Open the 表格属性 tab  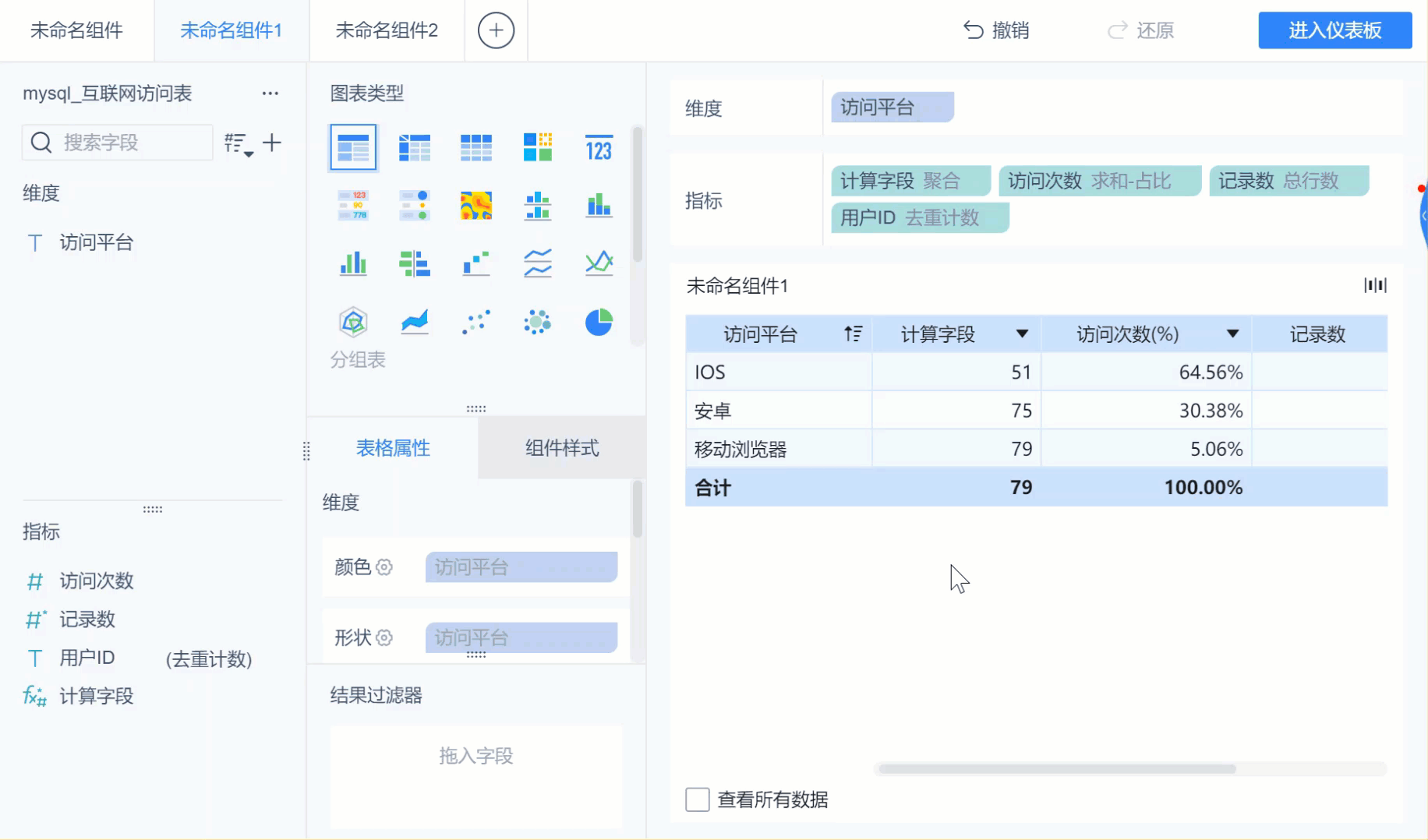click(393, 448)
